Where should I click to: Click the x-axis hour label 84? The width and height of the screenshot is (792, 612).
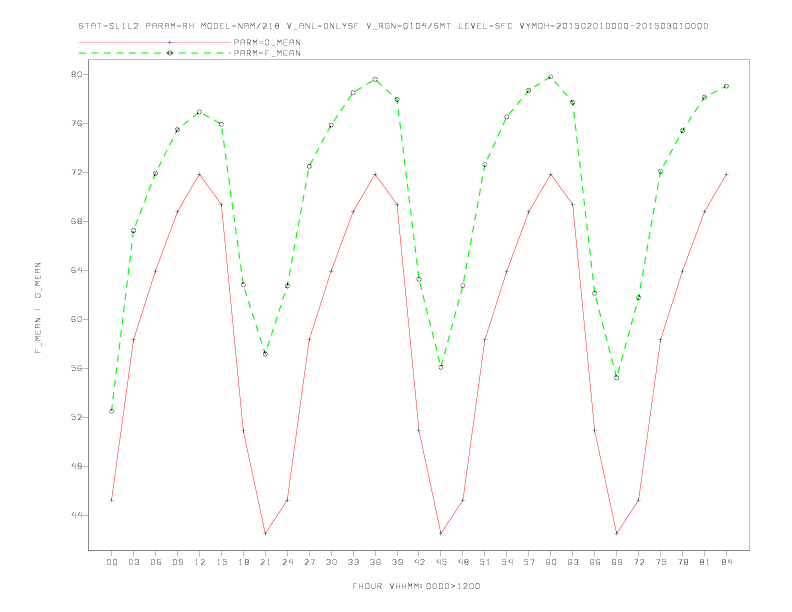[726, 562]
